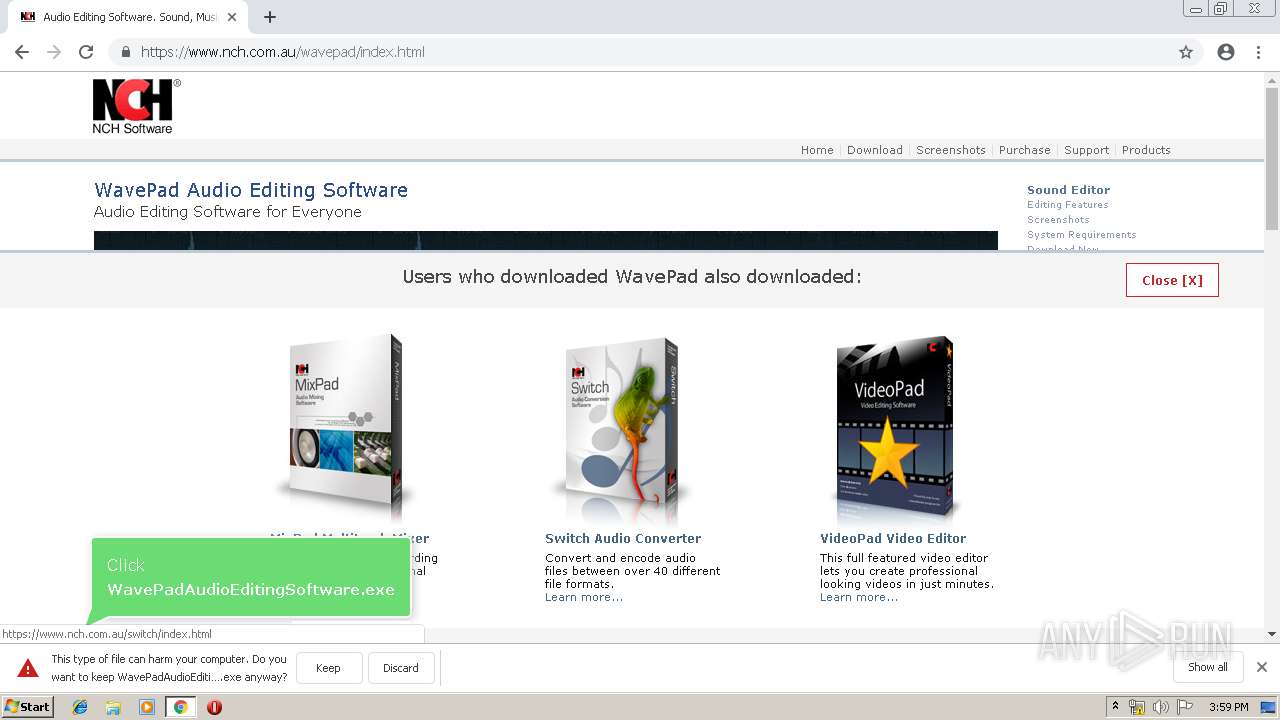Open the Purchase navigation link
The height and width of the screenshot is (720, 1280).
(x=1025, y=150)
